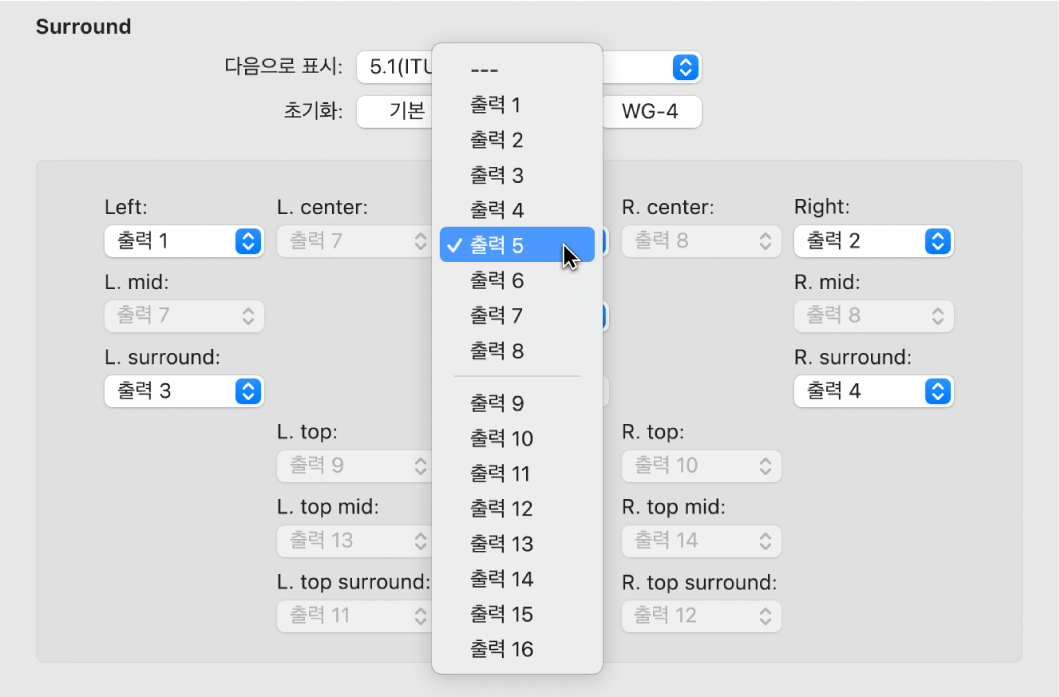Open the Right output dropdown
This screenshot has width=1059, height=697.
(x=873, y=241)
